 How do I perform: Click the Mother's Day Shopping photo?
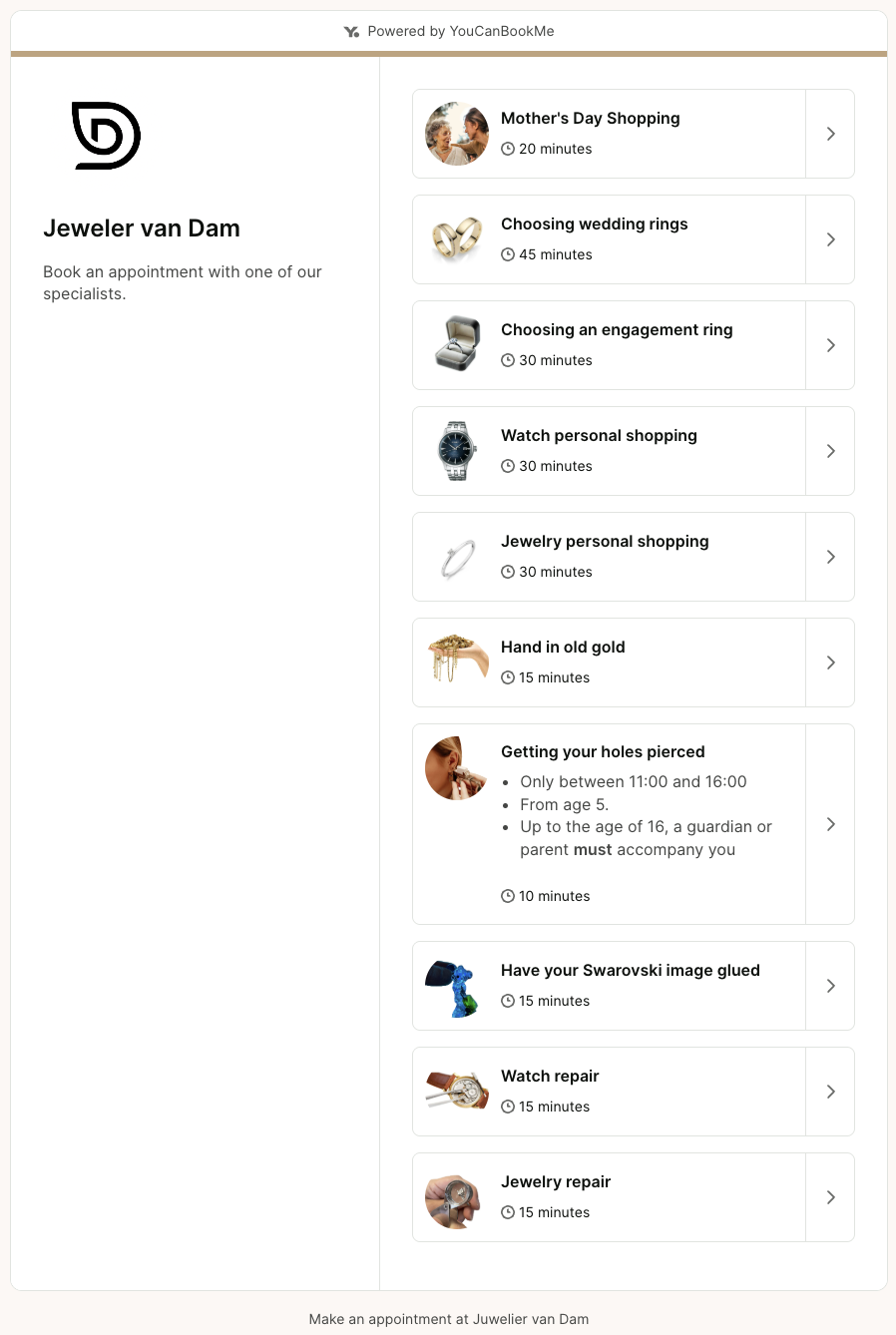pyautogui.click(x=457, y=134)
